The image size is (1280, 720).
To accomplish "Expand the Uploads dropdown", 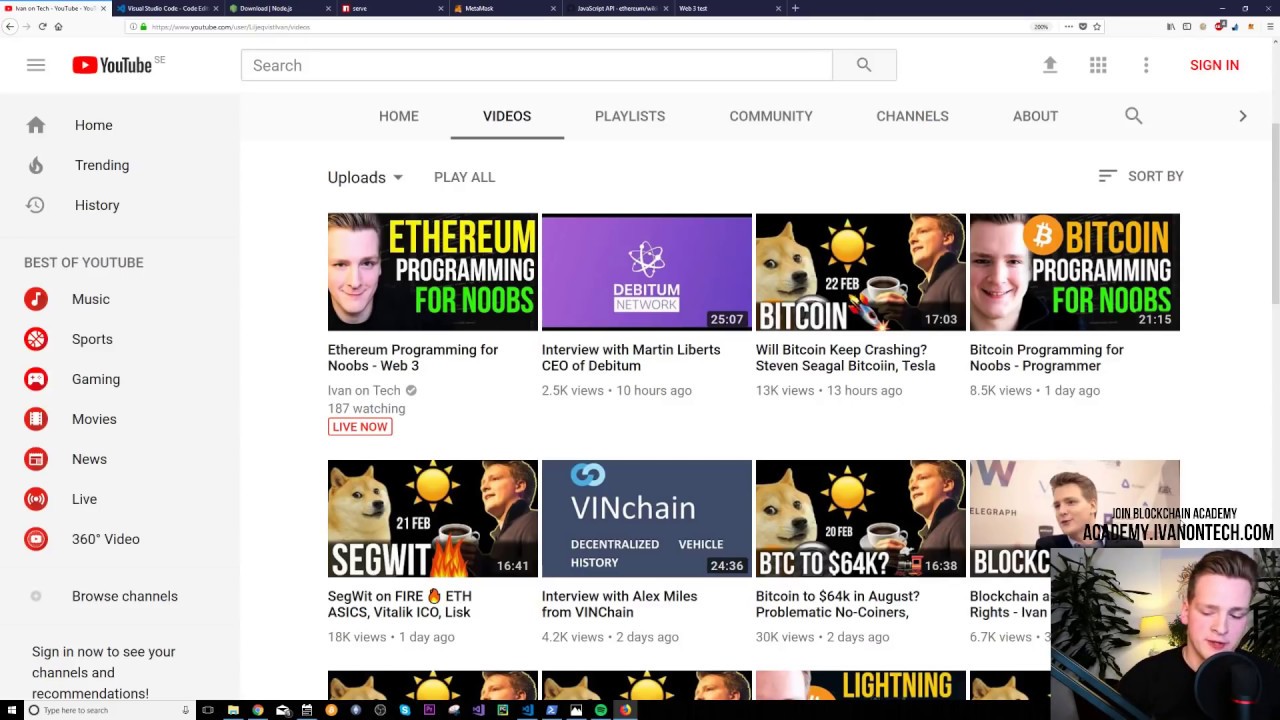I will [x=365, y=177].
